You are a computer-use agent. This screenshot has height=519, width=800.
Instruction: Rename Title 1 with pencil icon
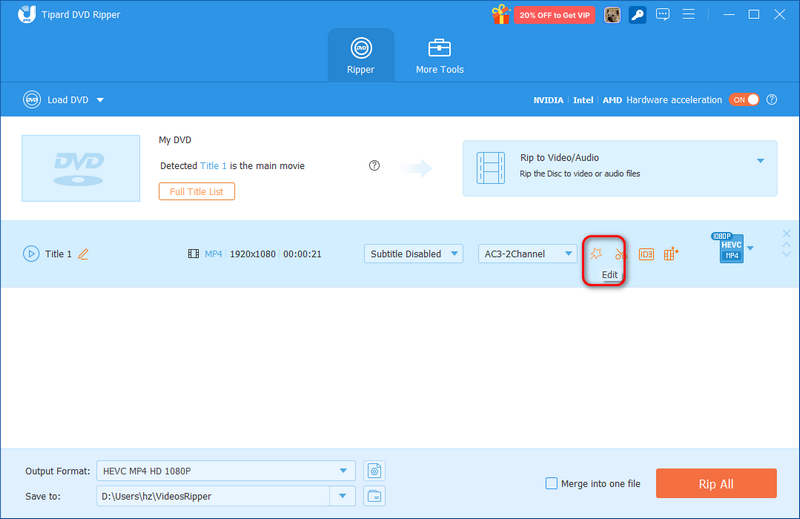tap(83, 254)
